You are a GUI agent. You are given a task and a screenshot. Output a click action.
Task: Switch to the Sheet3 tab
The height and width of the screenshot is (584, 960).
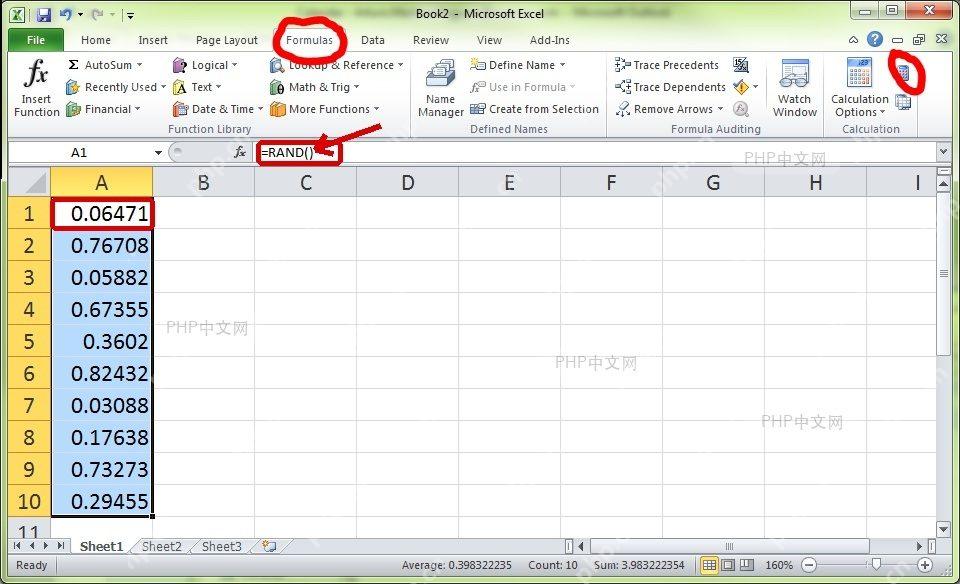point(222,546)
